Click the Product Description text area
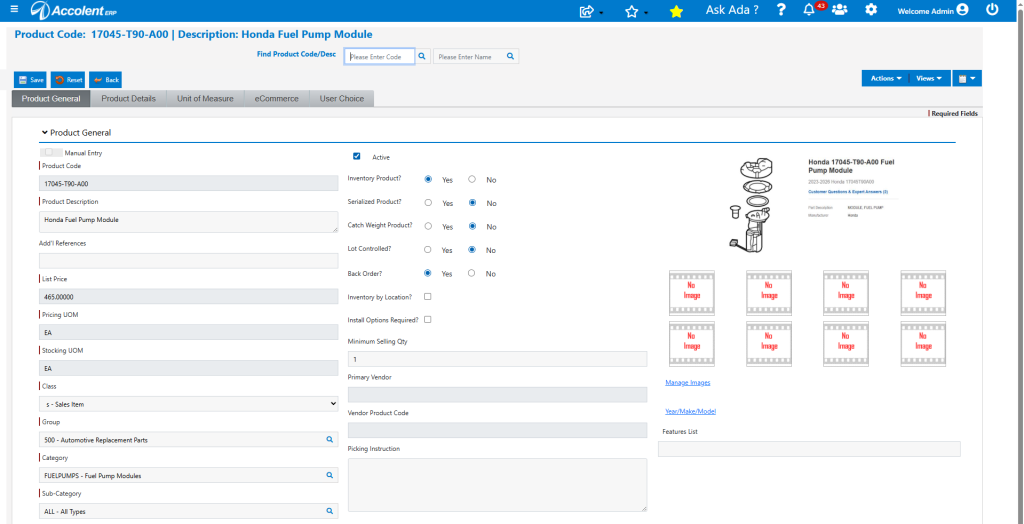1024x524 pixels. (x=189, y=222)
